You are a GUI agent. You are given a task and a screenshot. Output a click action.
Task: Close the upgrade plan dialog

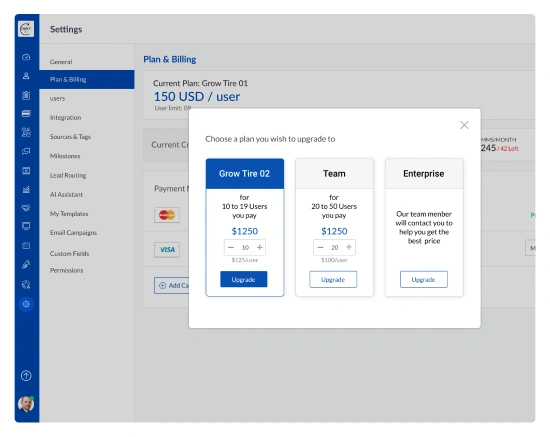coord(464,125)
